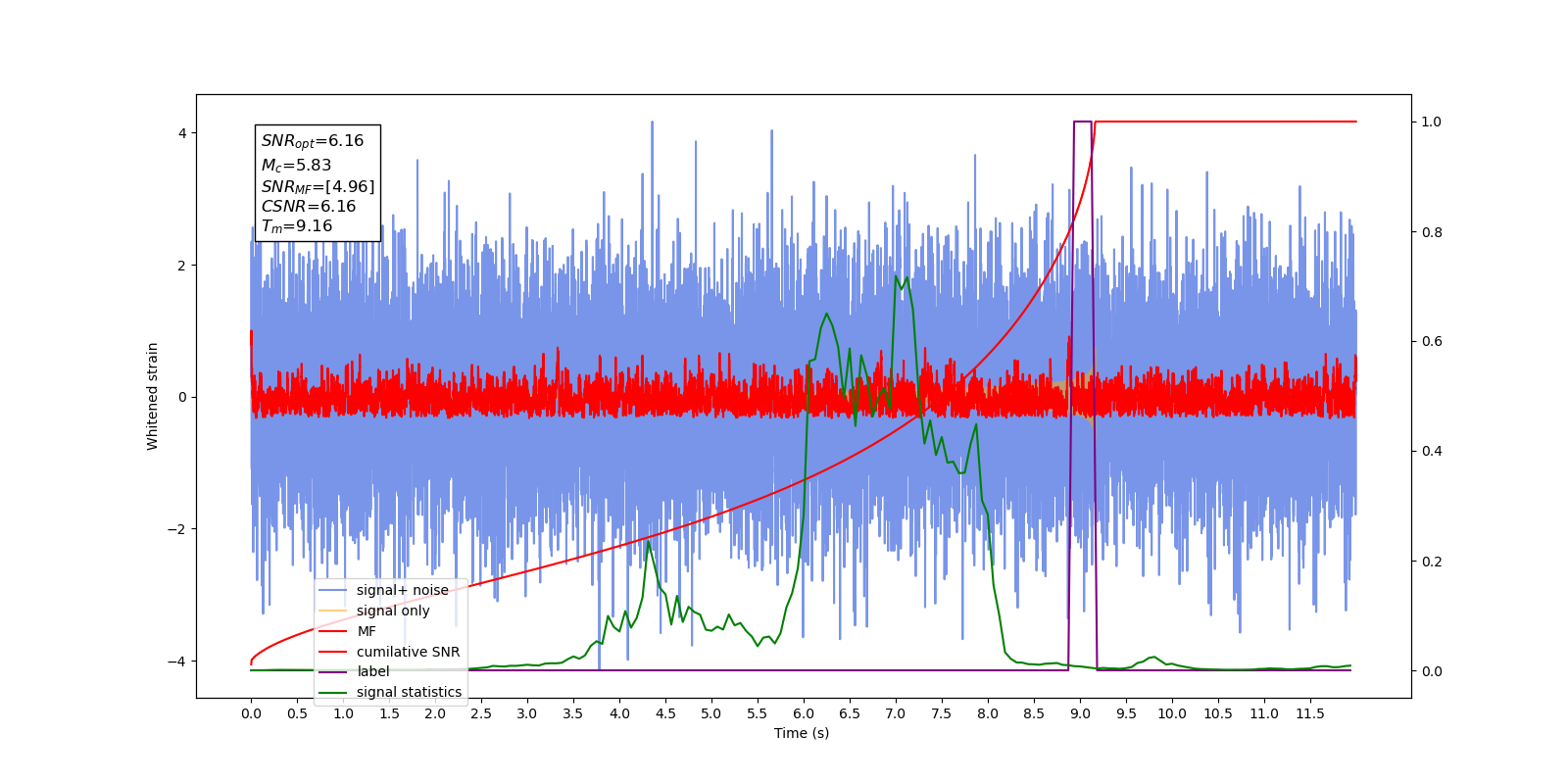Click the left y-axis tick label 0
Image resolution: width=1568 pixels, height=784 pixels.
point(182,397)
